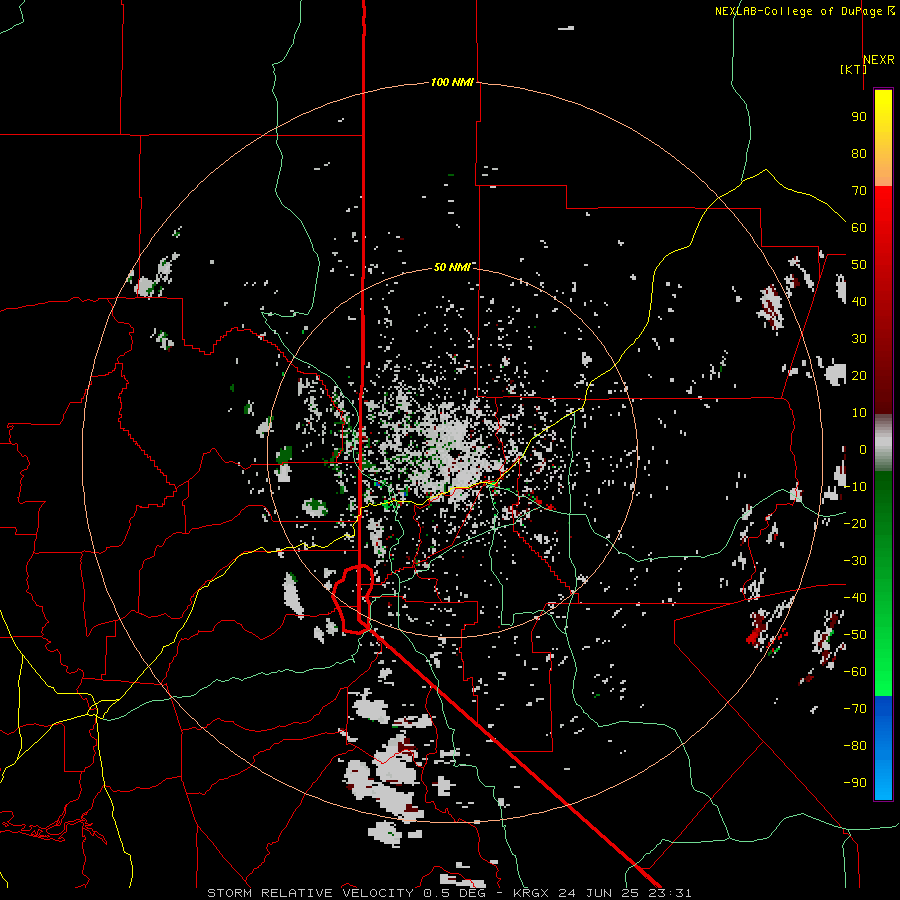
Task: Pick the orange segment of the color bar
Action: pos(883,169)
